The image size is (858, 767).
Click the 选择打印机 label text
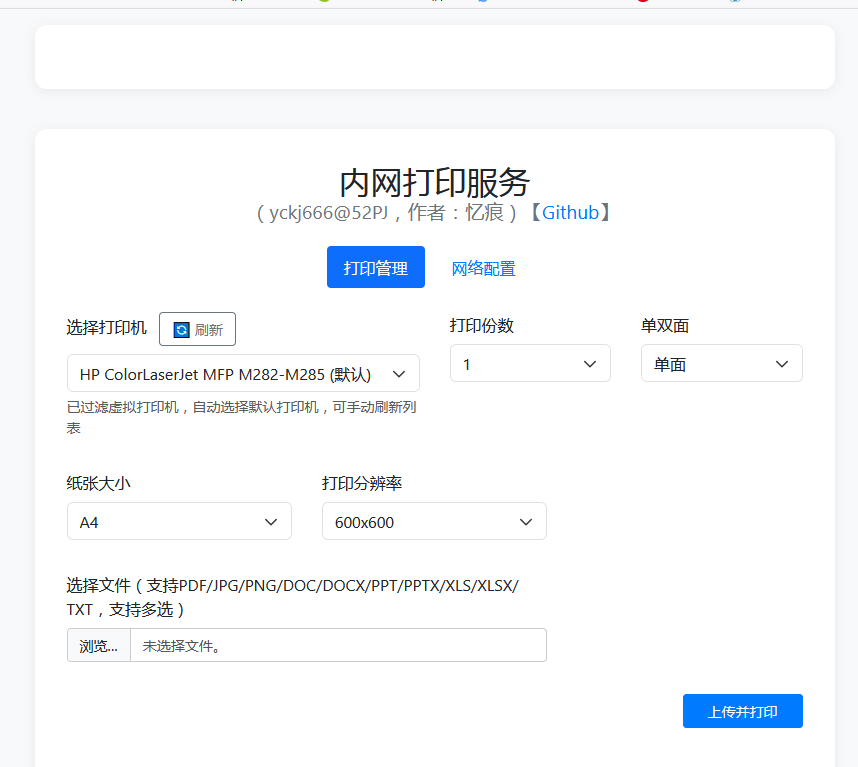point(107,328)
